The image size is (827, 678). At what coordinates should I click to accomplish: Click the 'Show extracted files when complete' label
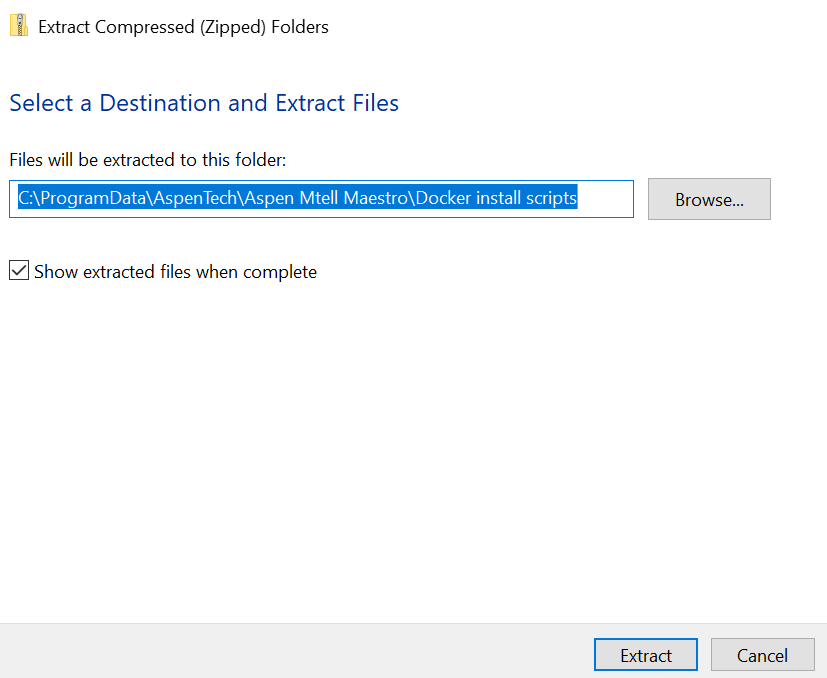175,271
